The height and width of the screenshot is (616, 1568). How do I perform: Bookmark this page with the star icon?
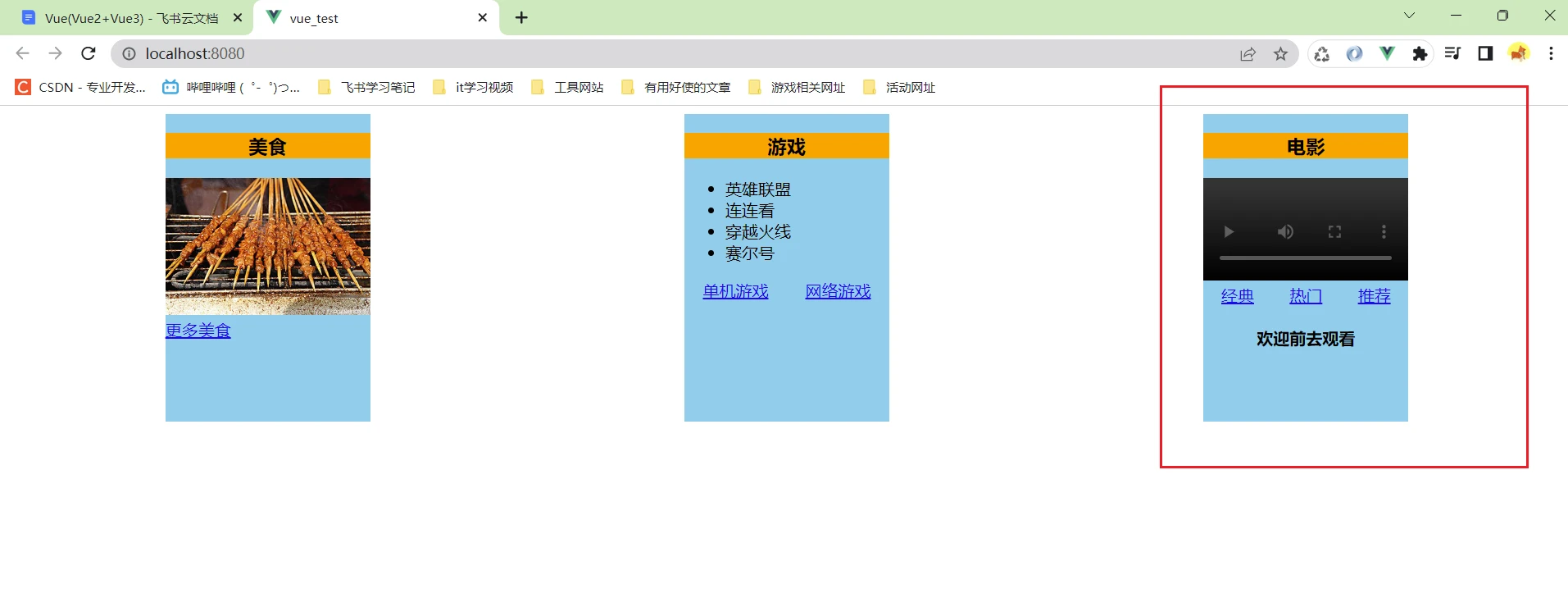pyautogui.click(x=1280, y=54)
